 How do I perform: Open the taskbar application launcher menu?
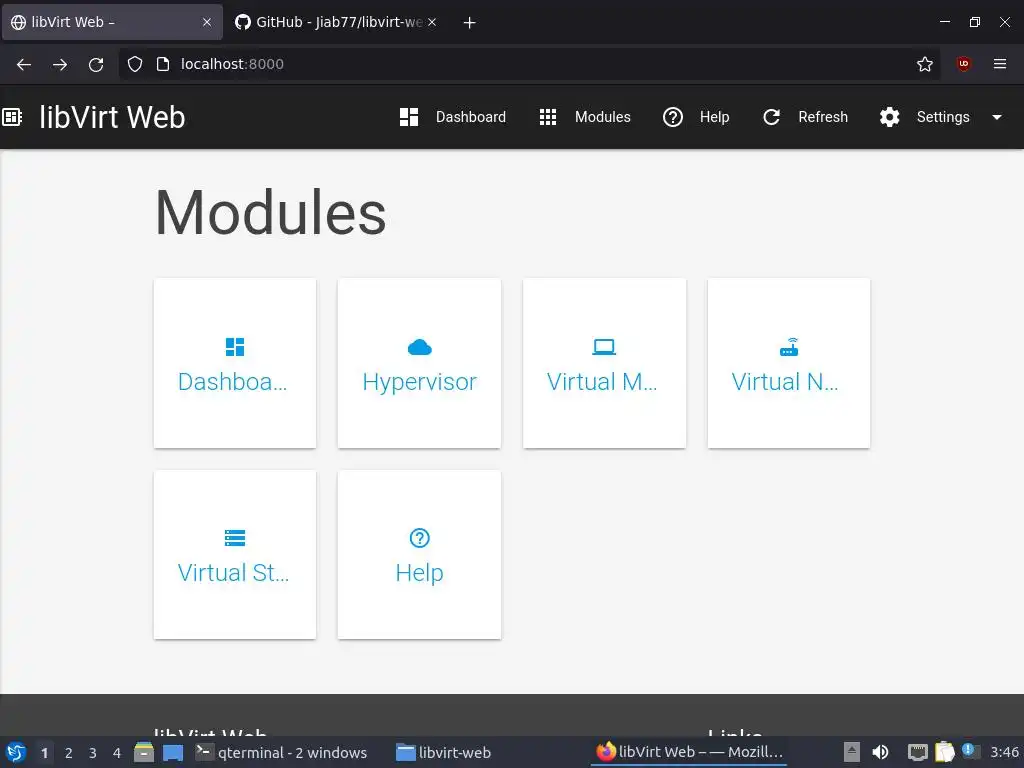coord(16,752)
